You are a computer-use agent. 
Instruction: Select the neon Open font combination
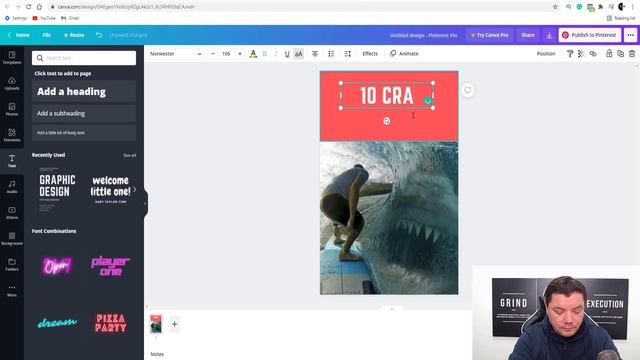[x=57, y=266]
